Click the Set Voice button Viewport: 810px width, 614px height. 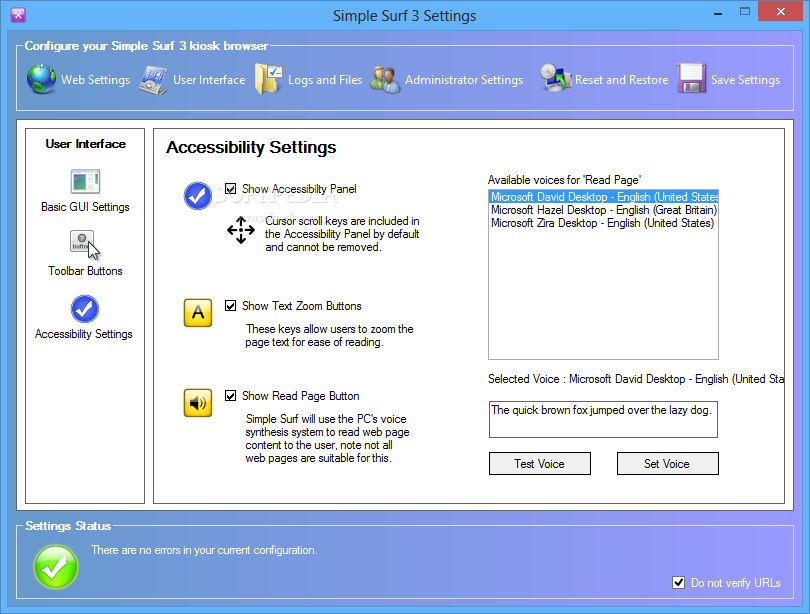click(667, 464)
